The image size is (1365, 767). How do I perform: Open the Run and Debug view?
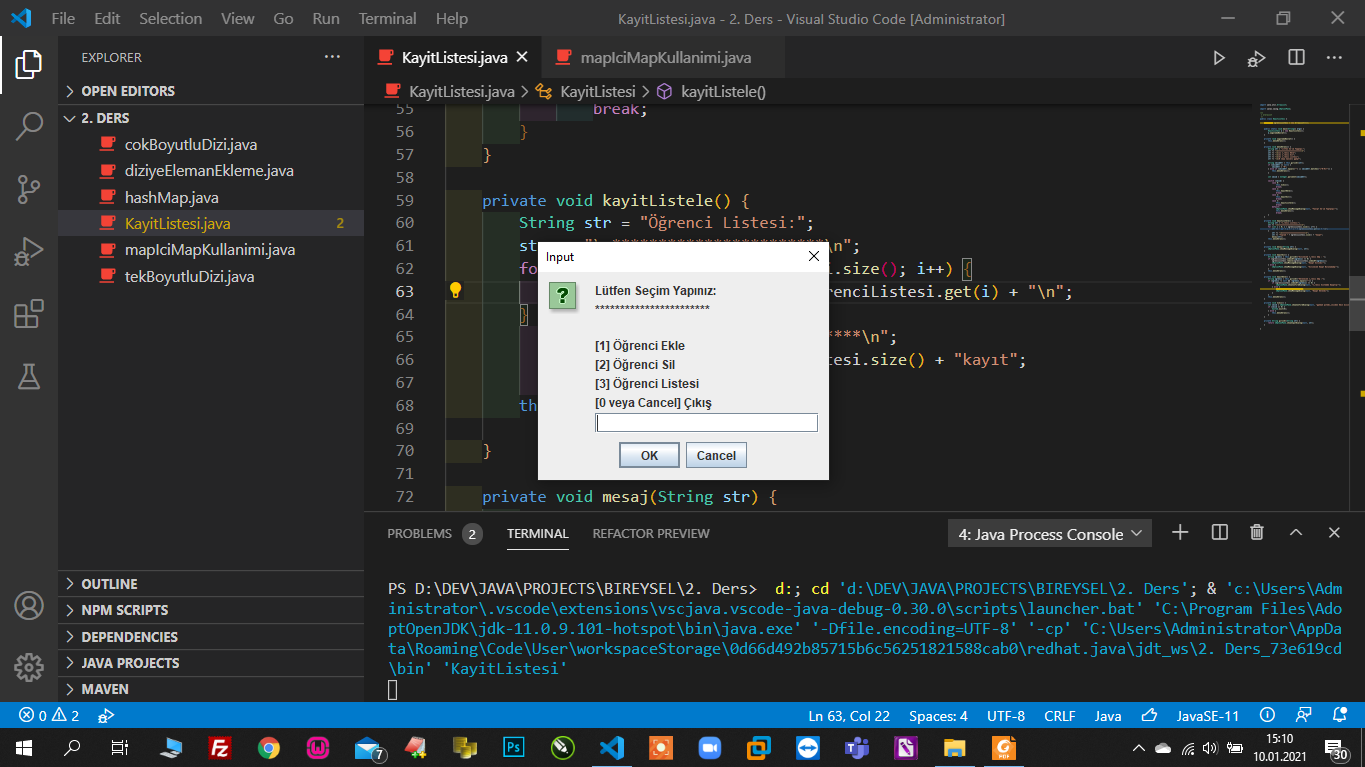coord(29,252)
